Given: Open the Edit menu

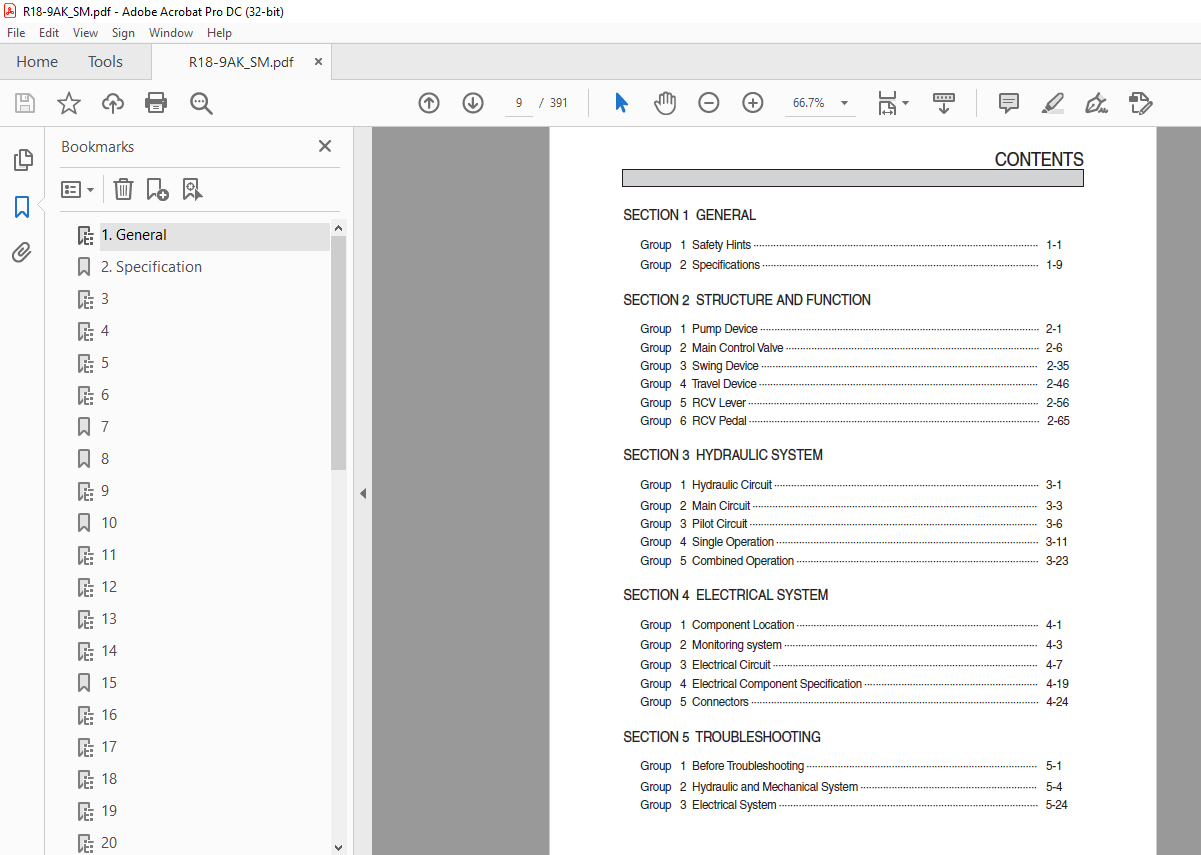Looking at the screenshot, I should (49, 33).
